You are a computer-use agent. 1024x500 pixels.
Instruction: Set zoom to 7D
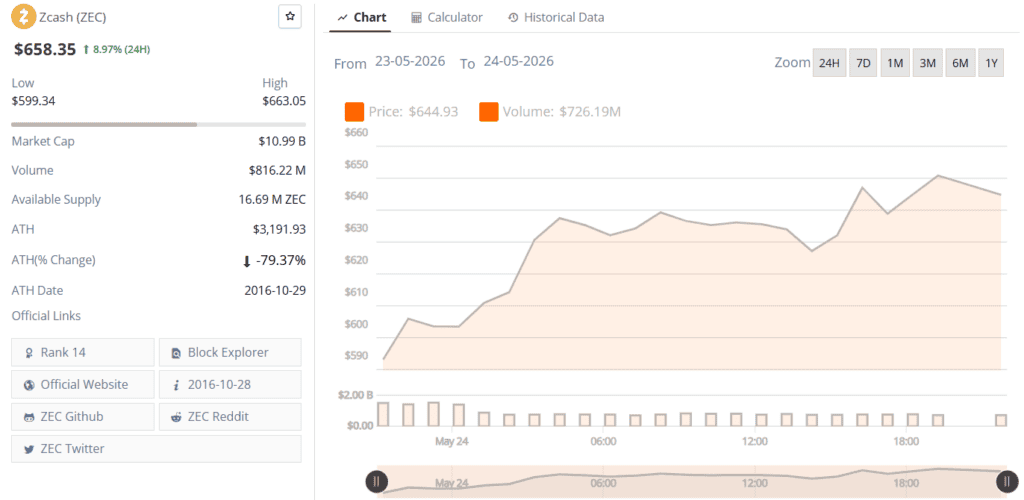[x=863, y=63]
